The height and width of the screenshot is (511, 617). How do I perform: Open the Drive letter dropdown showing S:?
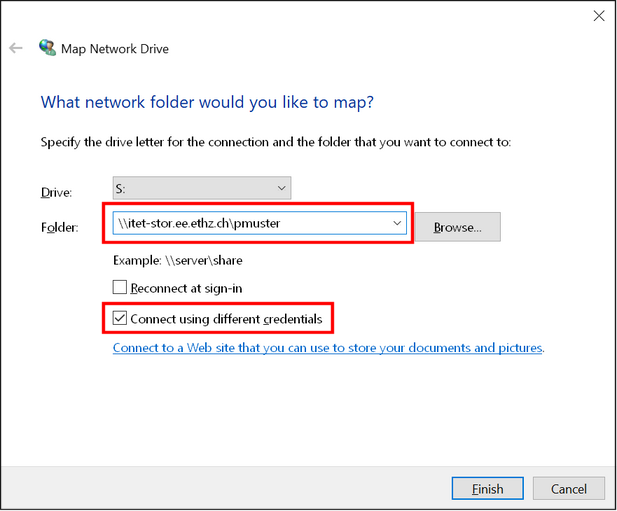202,188
